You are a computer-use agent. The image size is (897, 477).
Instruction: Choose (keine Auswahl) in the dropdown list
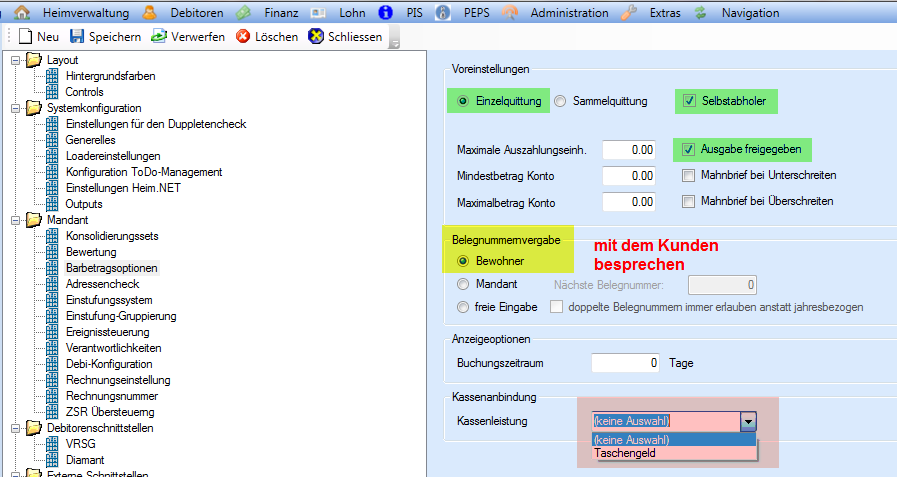click(674, 440)
